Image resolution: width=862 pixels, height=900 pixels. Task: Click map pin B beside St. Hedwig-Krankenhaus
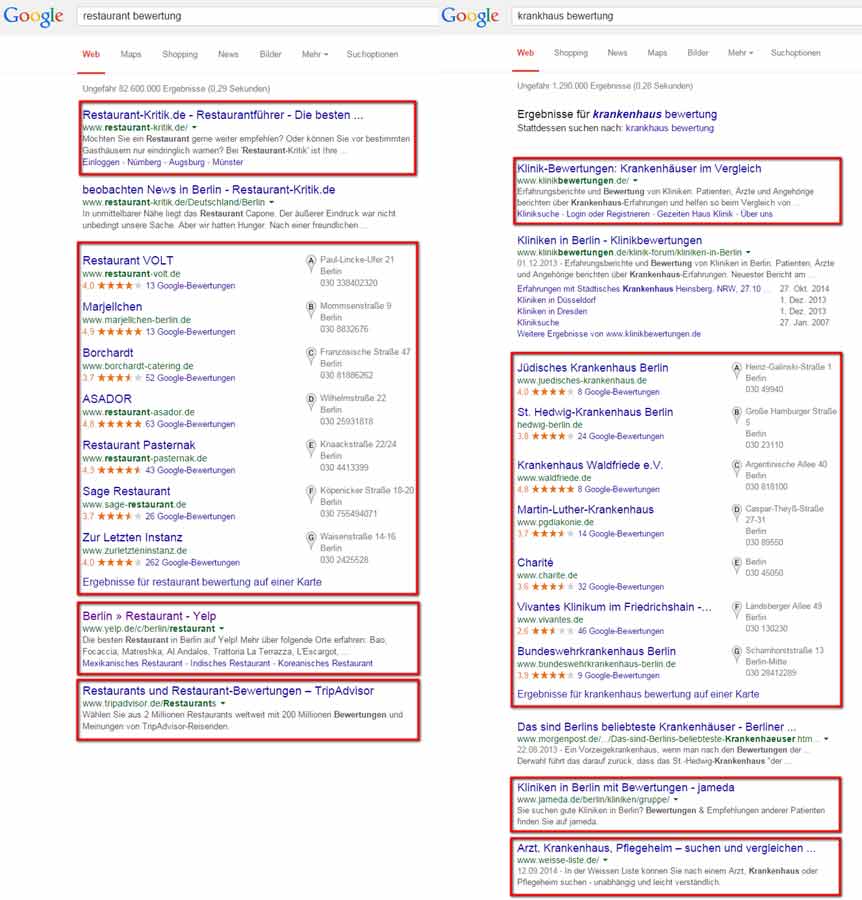tap(736, 415)
